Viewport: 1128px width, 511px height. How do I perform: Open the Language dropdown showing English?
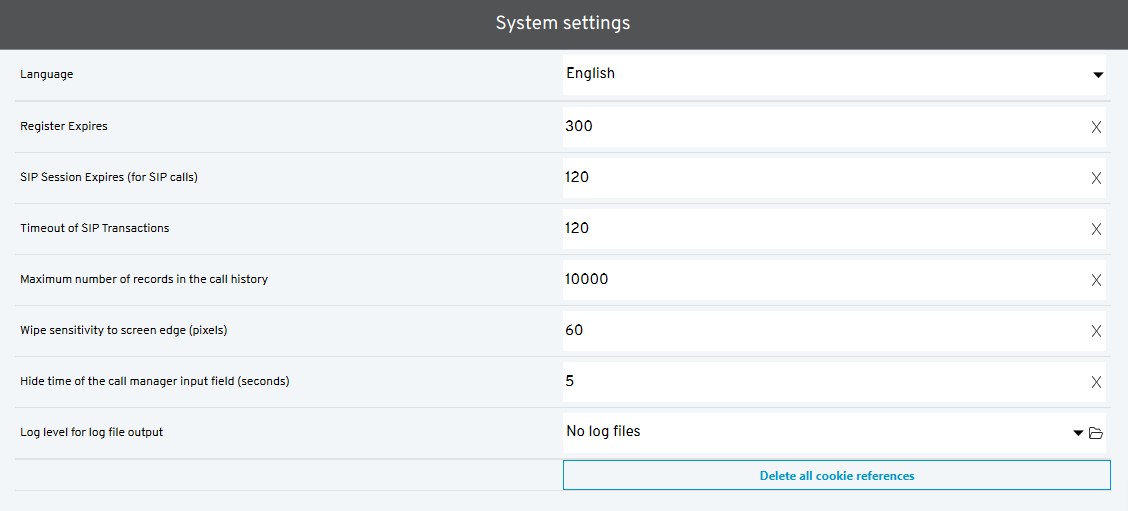[820, 74]
